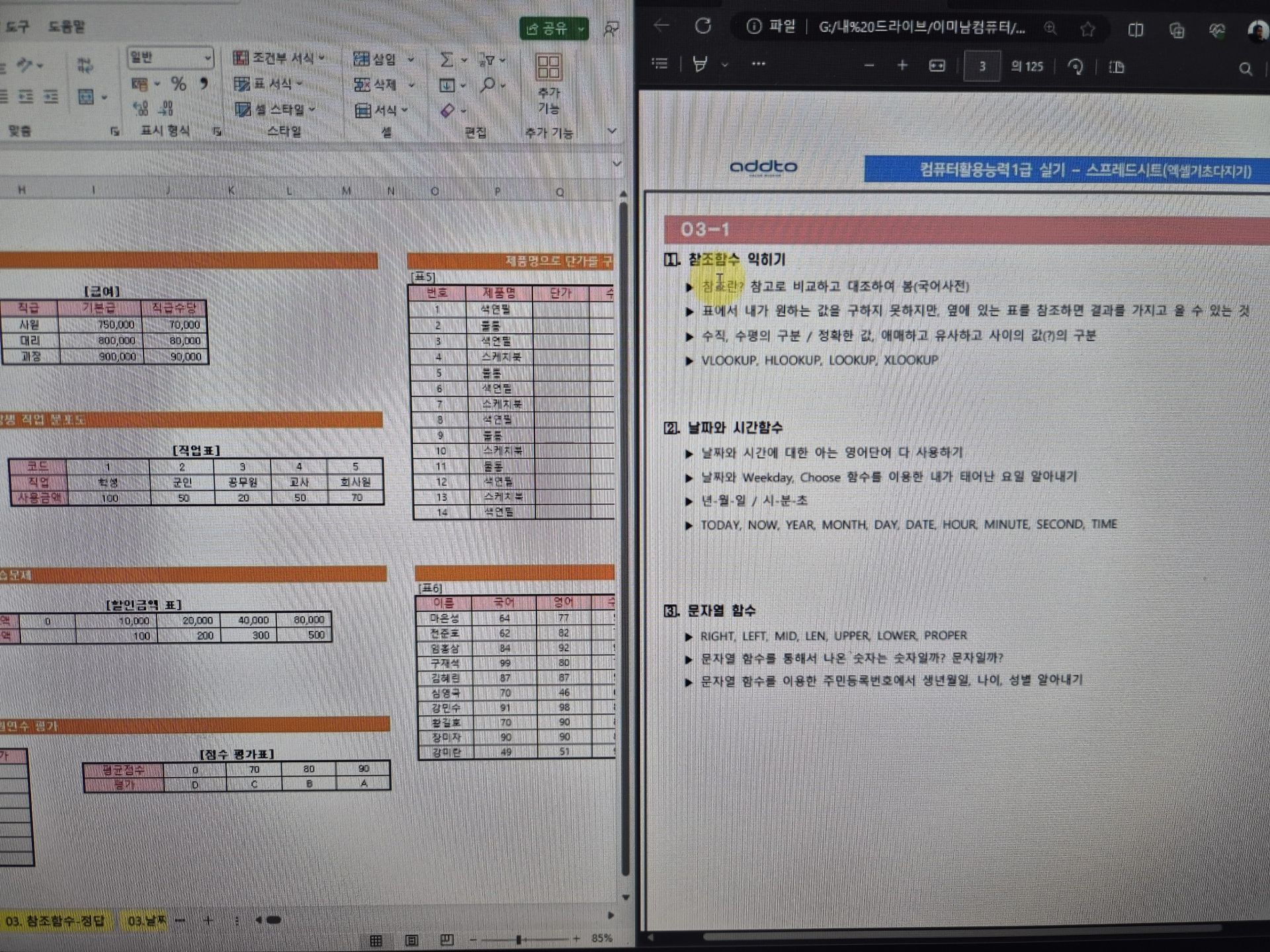
Task: Open the 도움말 menu tab
Action: (67, 27)
